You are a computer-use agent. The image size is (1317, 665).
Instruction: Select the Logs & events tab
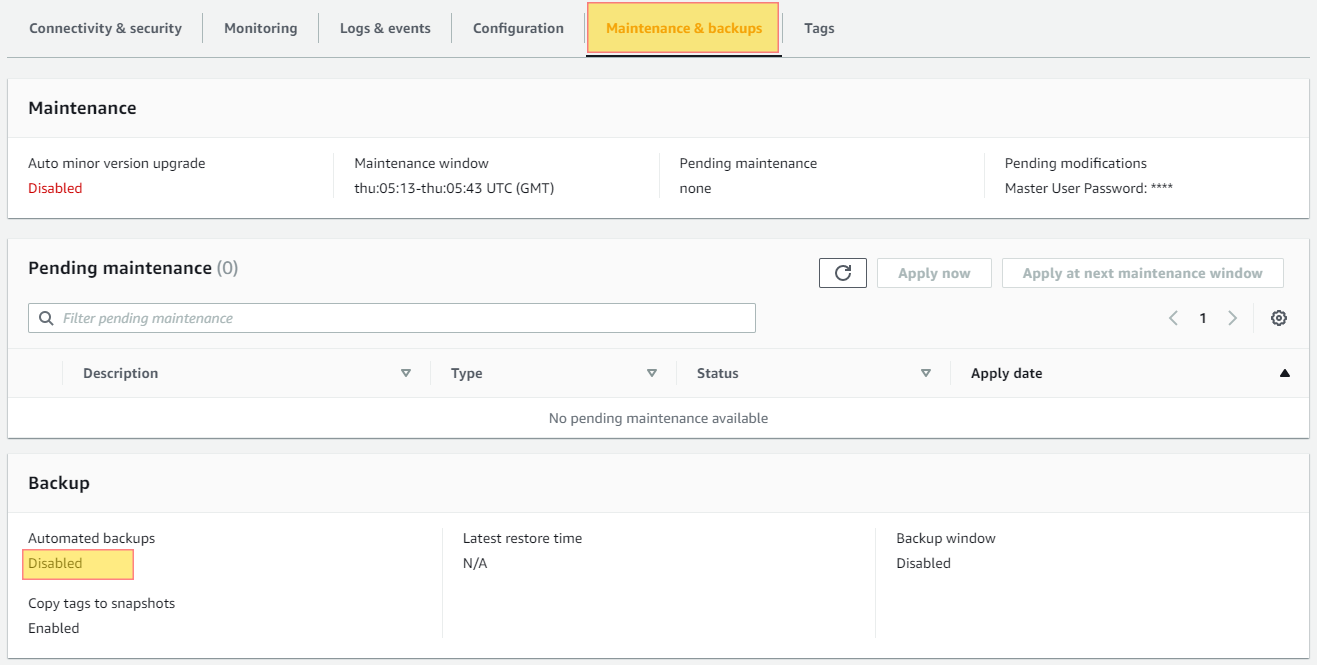coord(385,28)
